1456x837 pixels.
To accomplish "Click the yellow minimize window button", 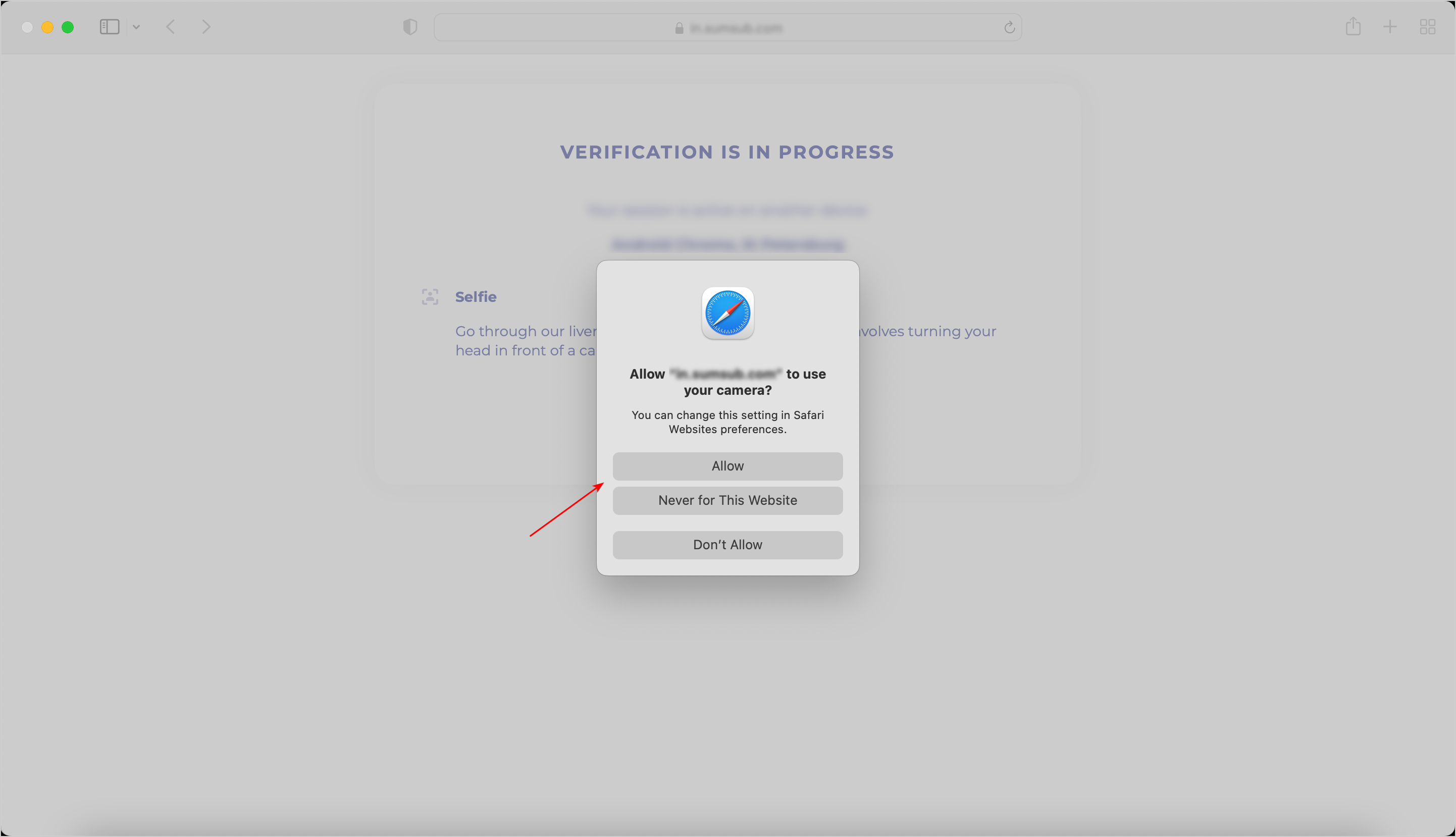I will click(48, 27).
